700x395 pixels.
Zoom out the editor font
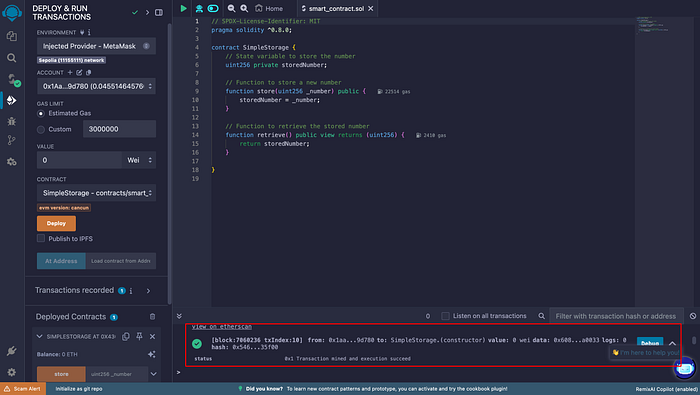pyautogui.click(x=231, y=8)
